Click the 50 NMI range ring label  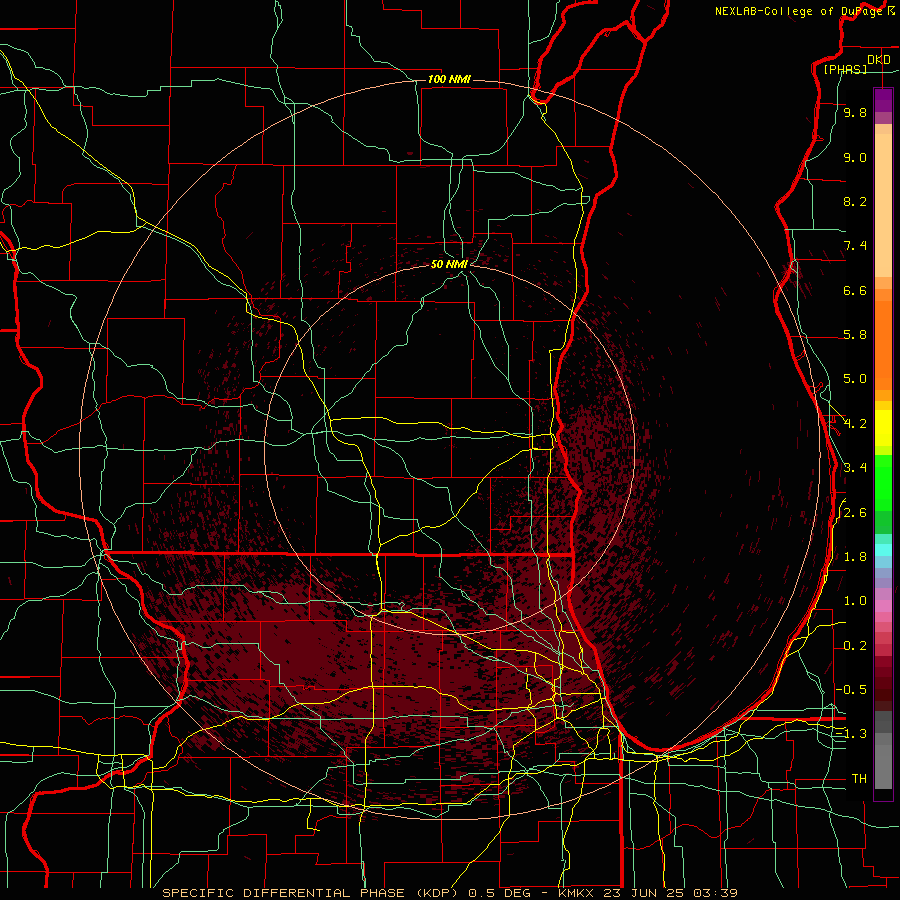[x=449, y=264]
